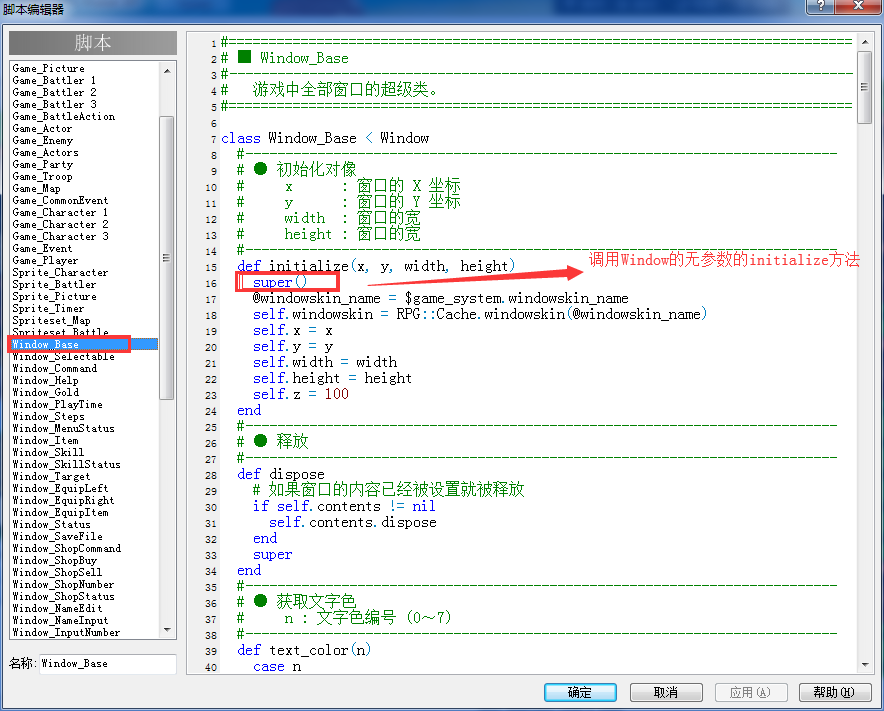Click the 确定 confirm button
The height and width of the screenshot is (711, 884).
click(x=580, y=692)
